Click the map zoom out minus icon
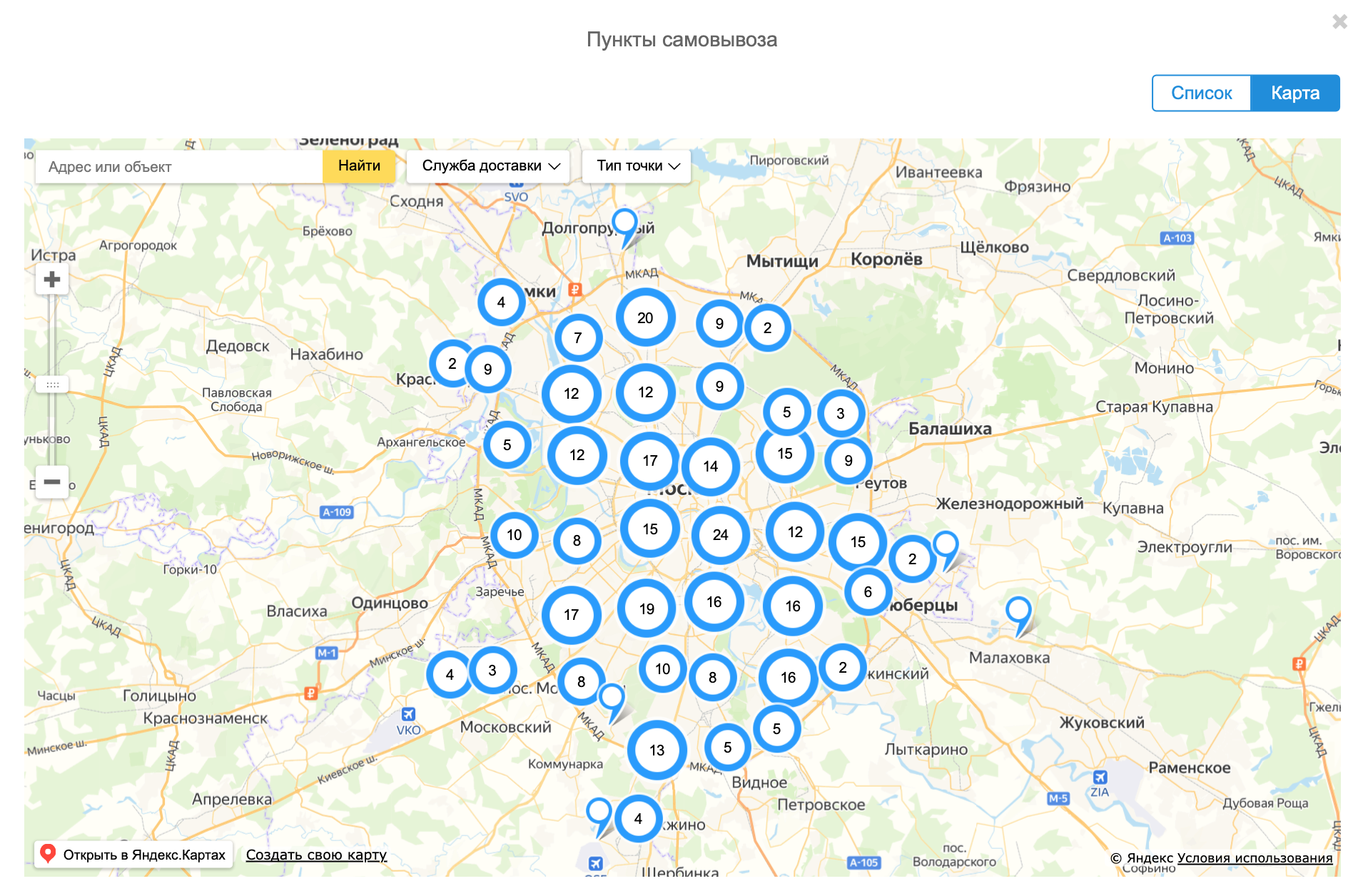The image size is (1363, 896). [x=51, y=482]
